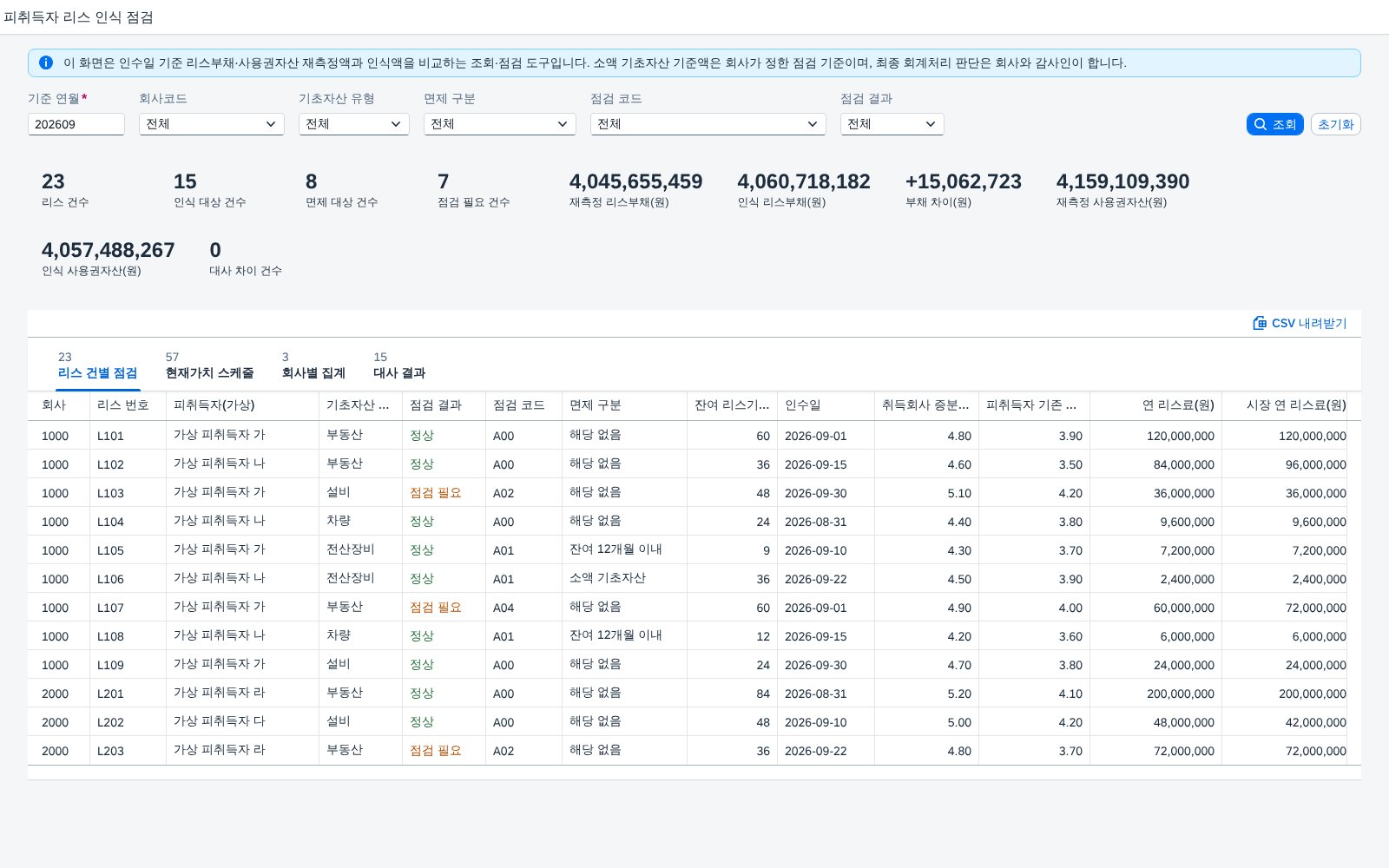1389x868 pixels.
Task: Click 소액 기초자산 in row L106
Action: (x=608, y=578)
